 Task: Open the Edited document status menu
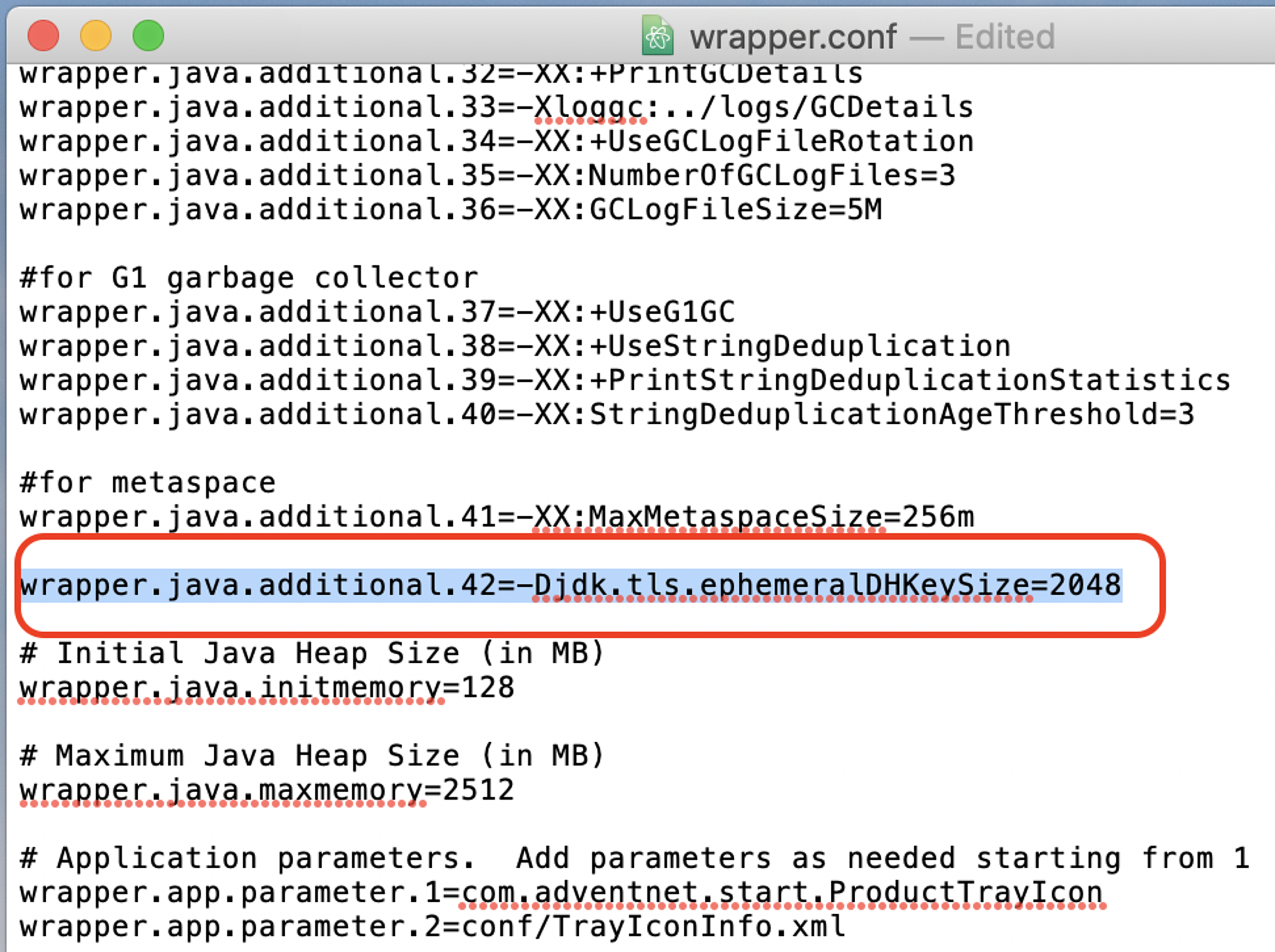[x=1005, y=37]
